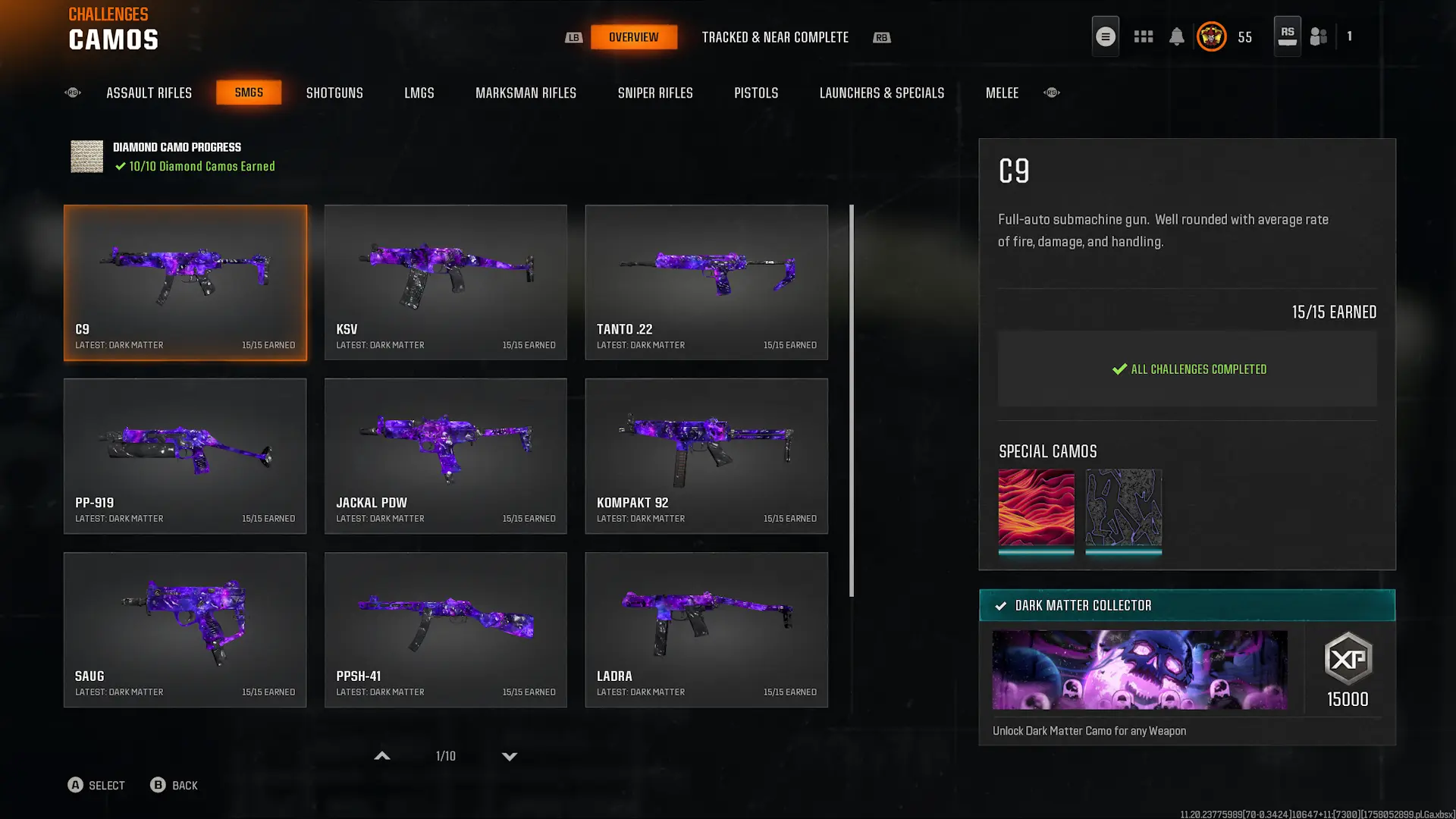Viewport: 1456px width, 819px height.
Task: Open the social friends icon
Action: [1319, 36]
